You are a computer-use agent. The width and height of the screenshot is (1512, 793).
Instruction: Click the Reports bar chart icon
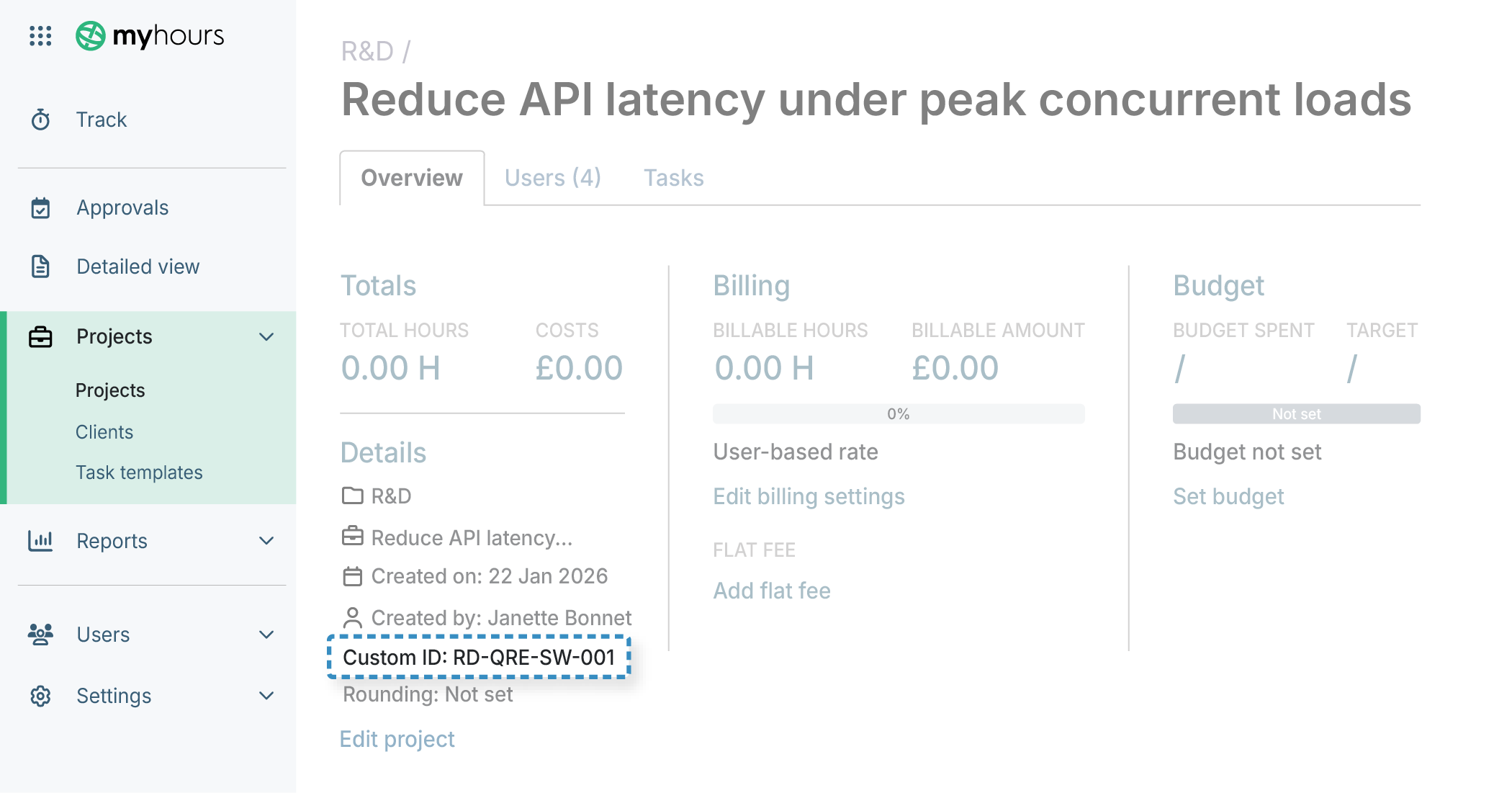41,540
